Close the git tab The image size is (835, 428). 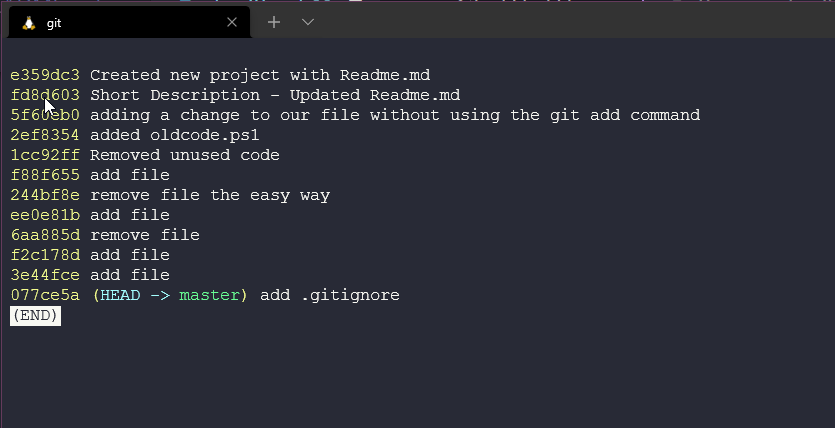232,22
